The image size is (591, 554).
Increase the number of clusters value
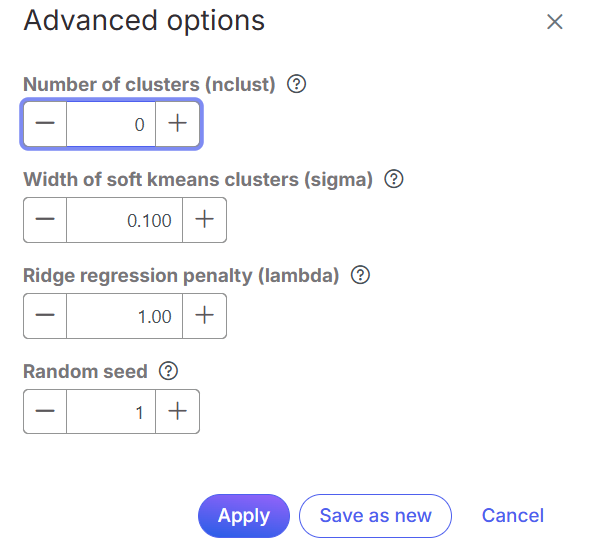pos(178,124)
